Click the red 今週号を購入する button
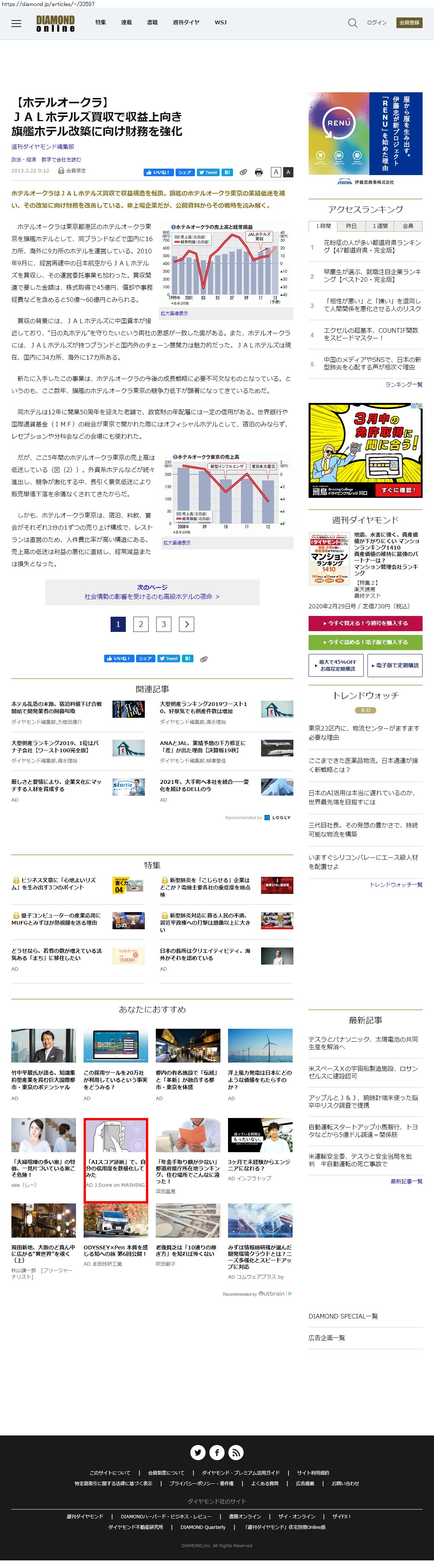 pyautogui.click(x=364, y=623)
